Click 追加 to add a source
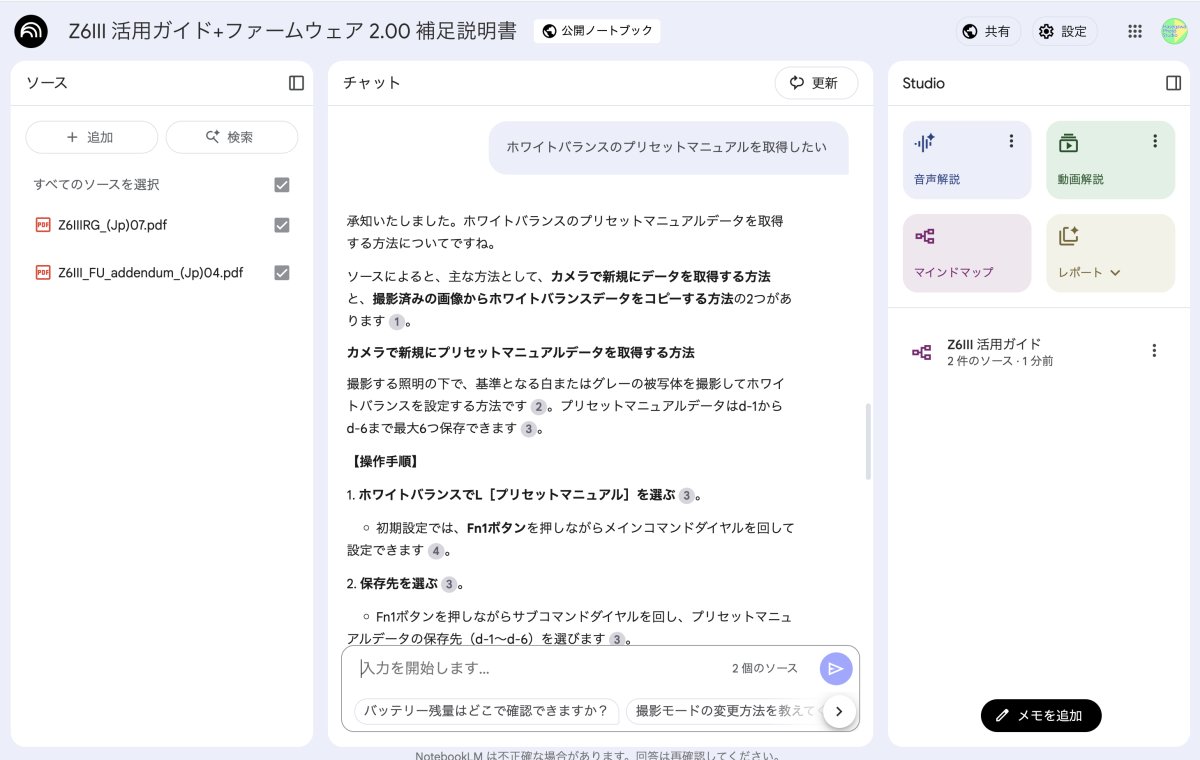This screenshot has height=760, width=1200. (x=91, y=137)
